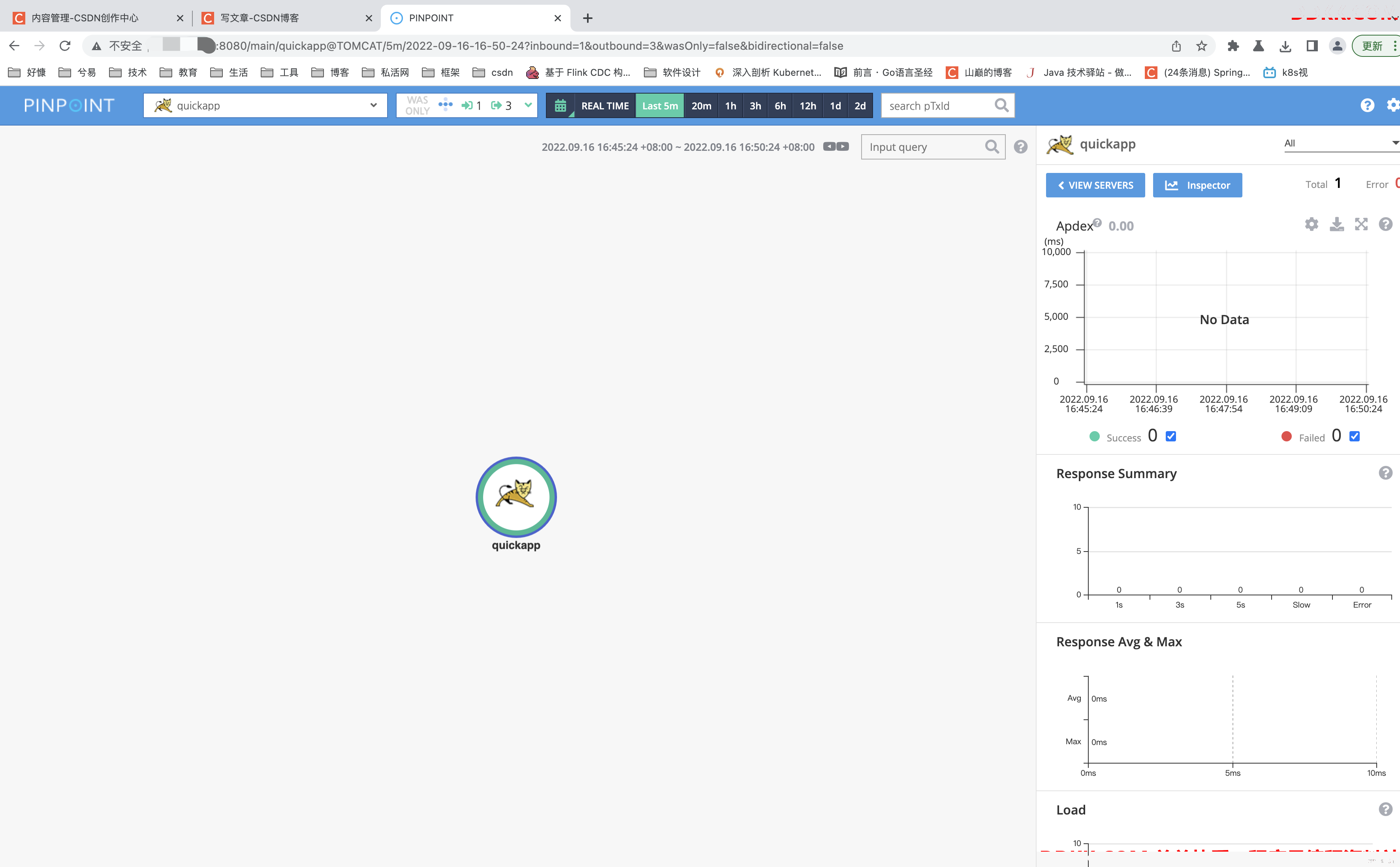
Task: Open the Inspector button
Action: 1197,185
